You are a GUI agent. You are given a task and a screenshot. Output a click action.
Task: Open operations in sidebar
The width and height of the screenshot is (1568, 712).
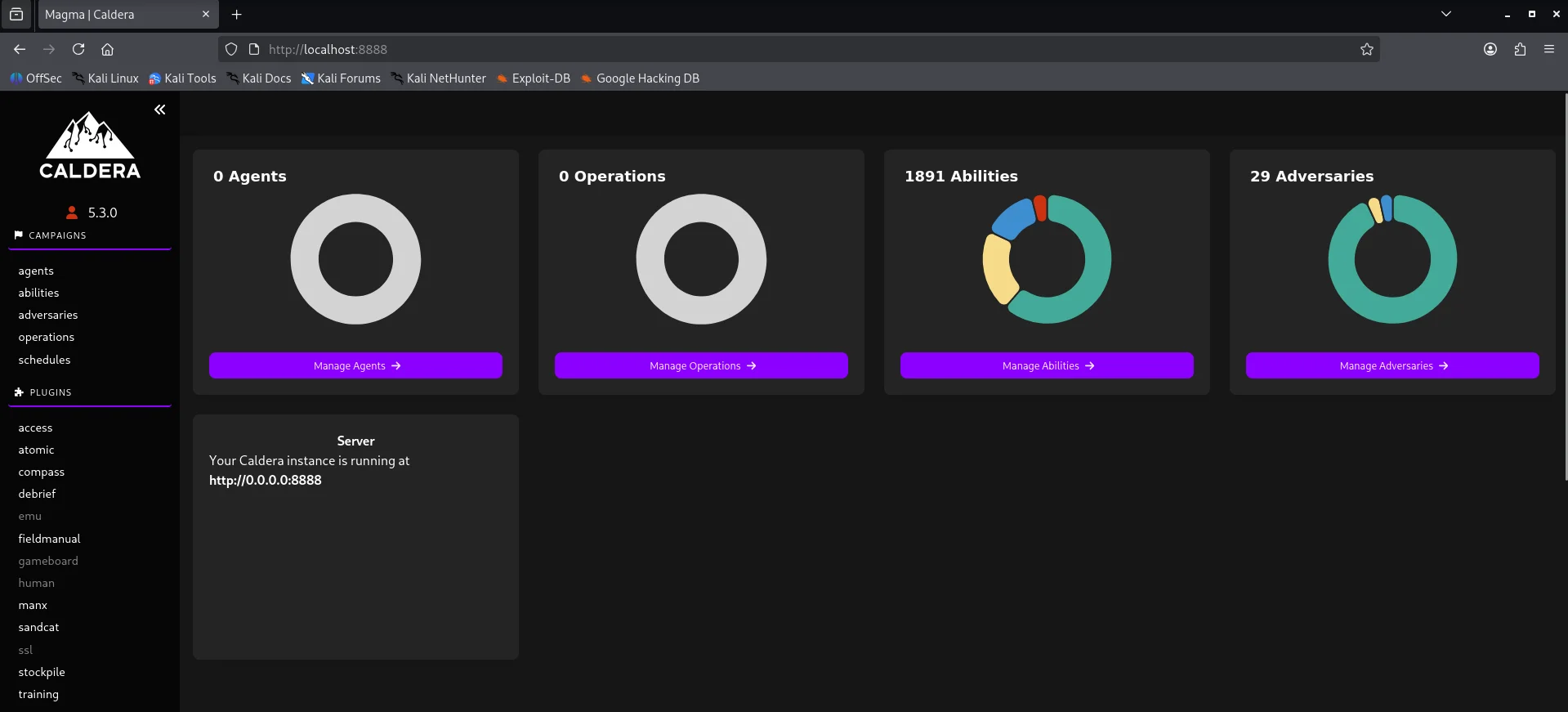[46, 337]
